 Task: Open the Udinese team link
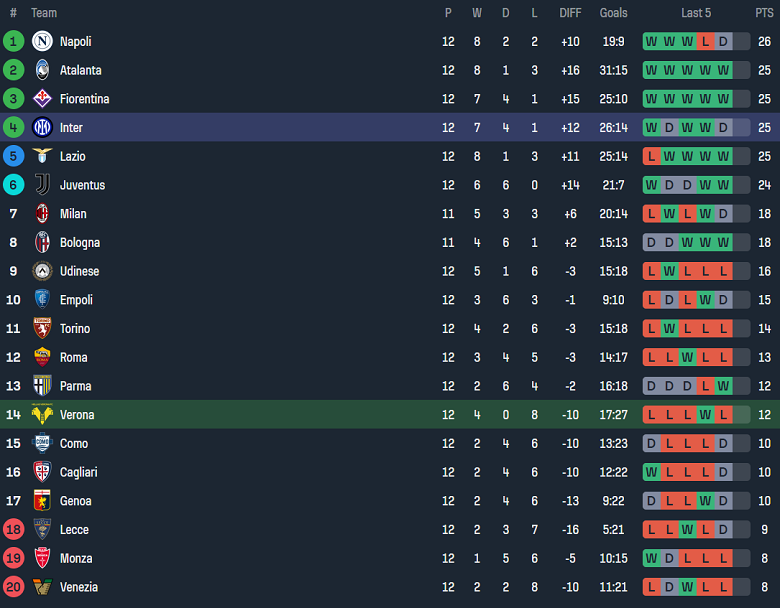click(79, 271)
